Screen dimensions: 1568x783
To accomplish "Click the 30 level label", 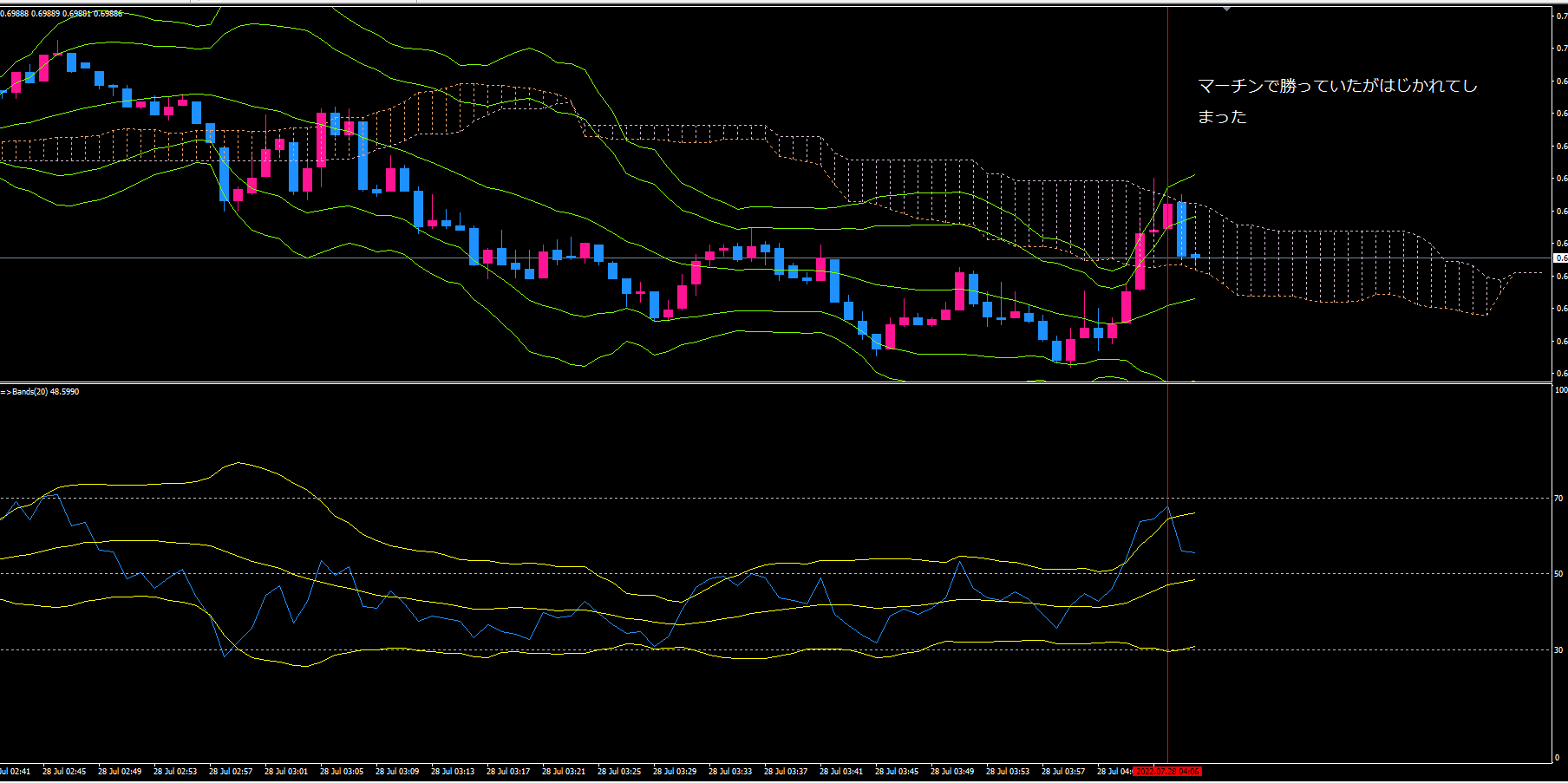I will pos(1558,650).
